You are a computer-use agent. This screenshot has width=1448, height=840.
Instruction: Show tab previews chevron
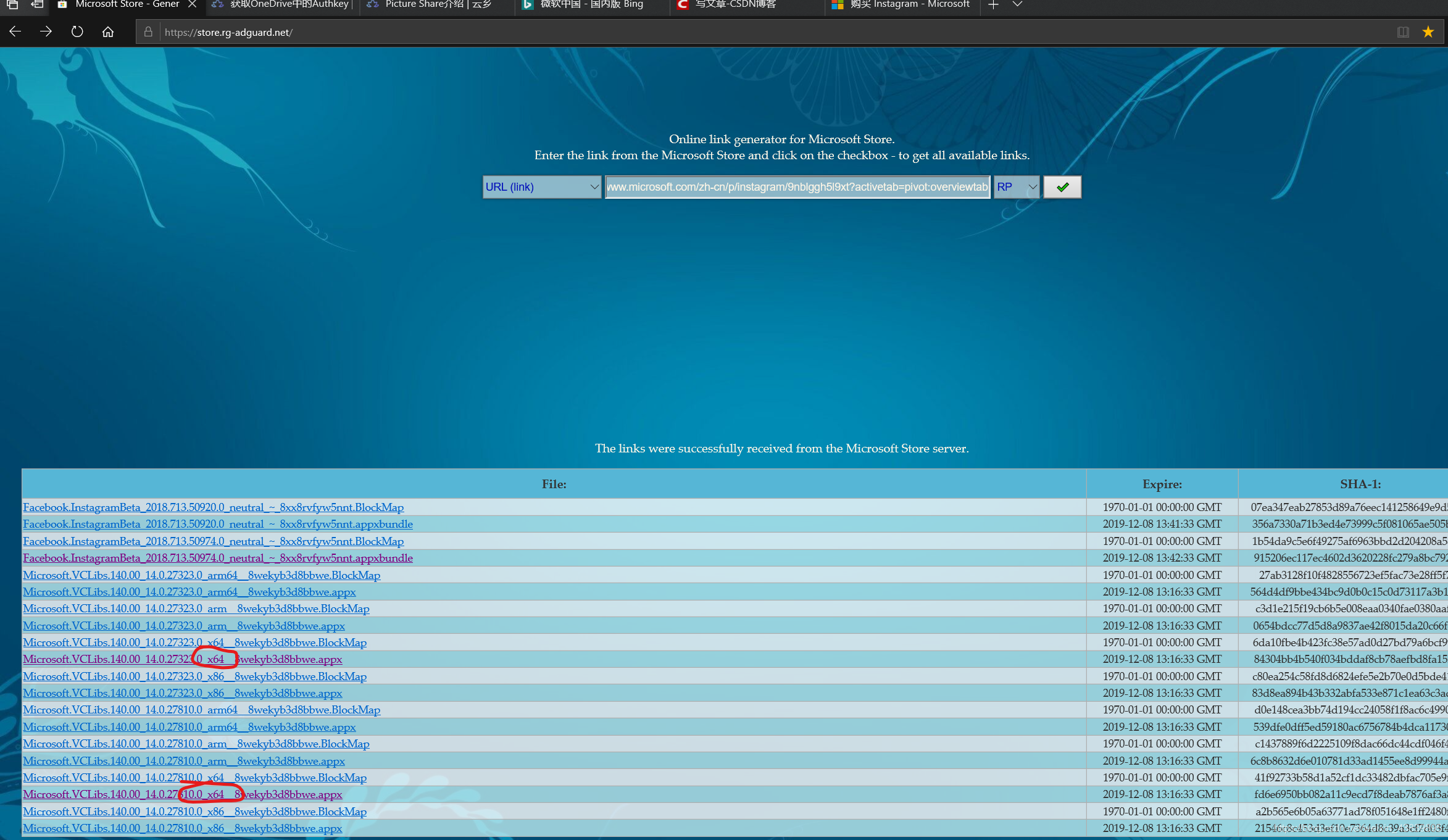pyautogui.click(x=1017, y=5)
